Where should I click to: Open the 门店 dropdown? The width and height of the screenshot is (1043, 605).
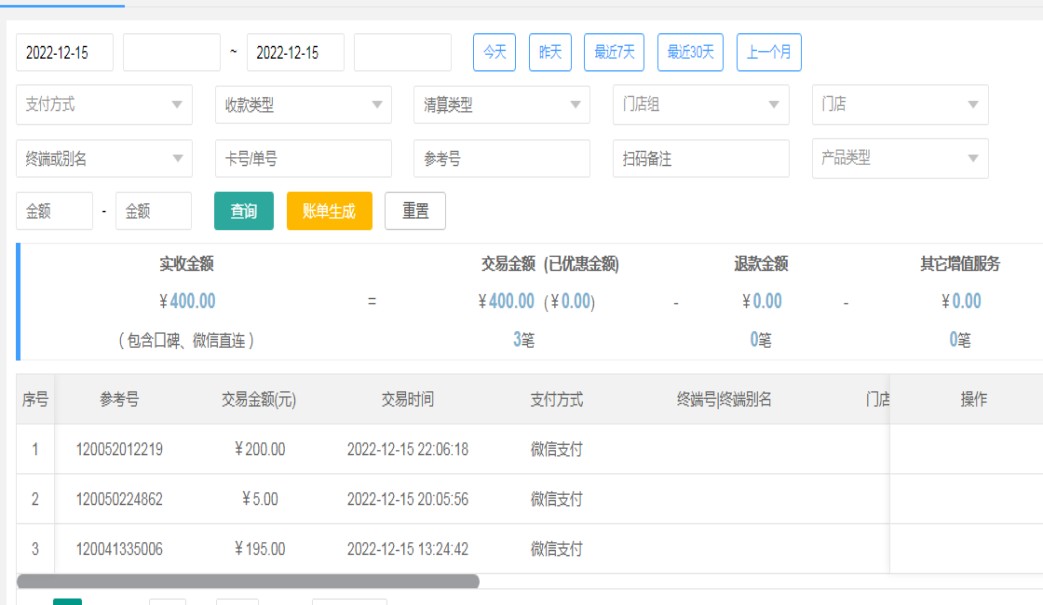[899, 105]
